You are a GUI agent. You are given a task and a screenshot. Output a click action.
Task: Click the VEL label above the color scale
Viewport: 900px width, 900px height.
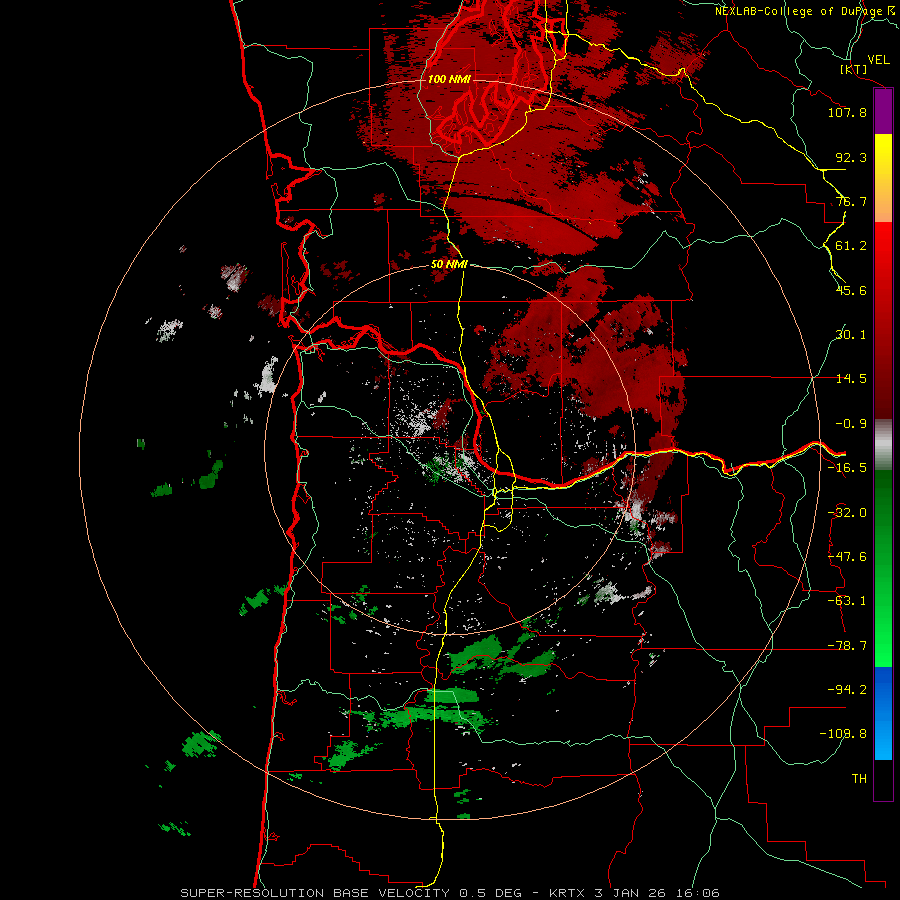(878, 60)
